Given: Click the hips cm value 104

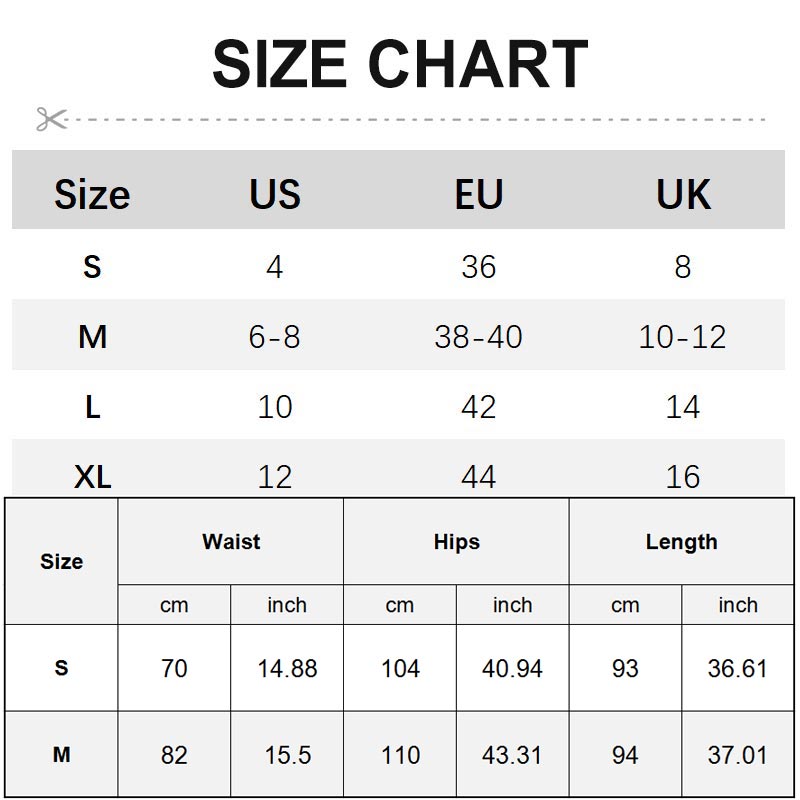Looking at the screenshot, I should click(x=400, y=668).
